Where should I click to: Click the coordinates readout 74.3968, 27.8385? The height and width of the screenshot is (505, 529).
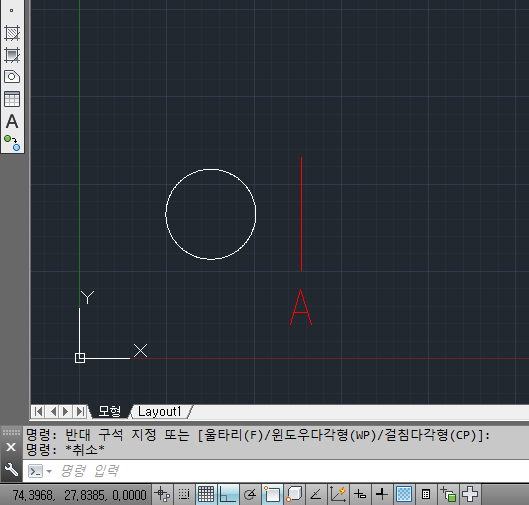pos(79,495)
